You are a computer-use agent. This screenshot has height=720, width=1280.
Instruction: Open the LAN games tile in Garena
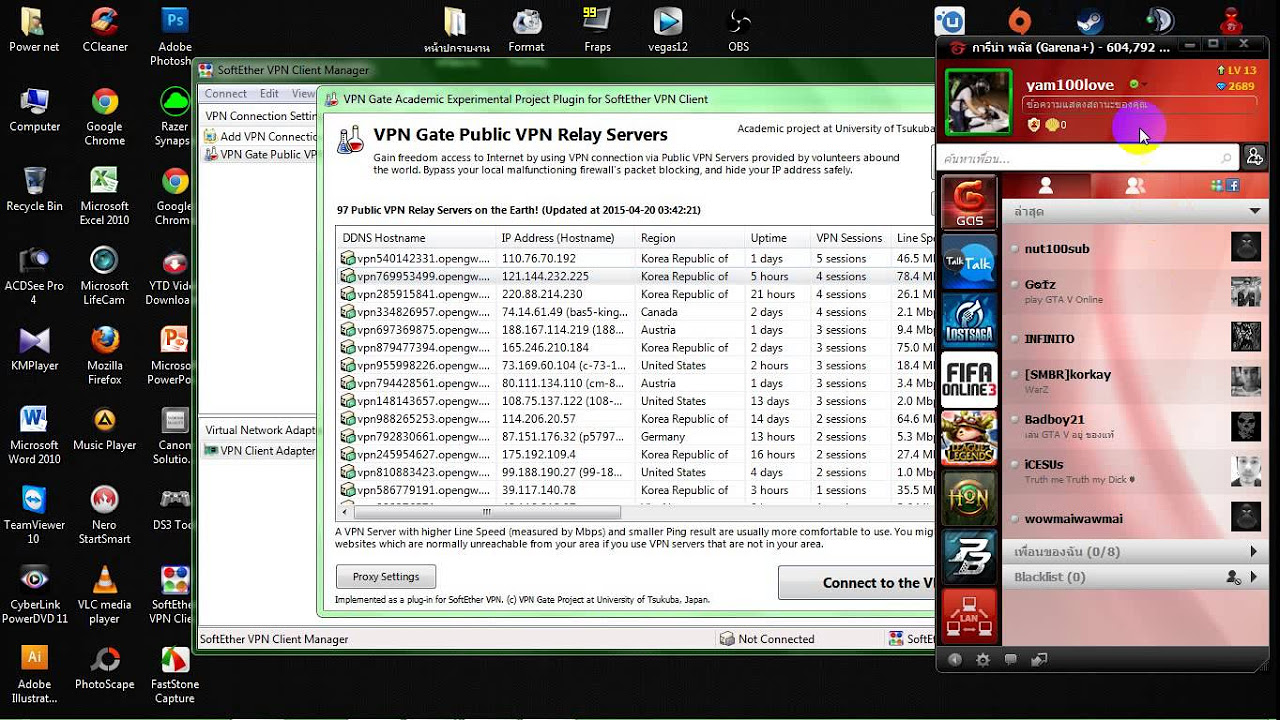(x=969, y=615)
